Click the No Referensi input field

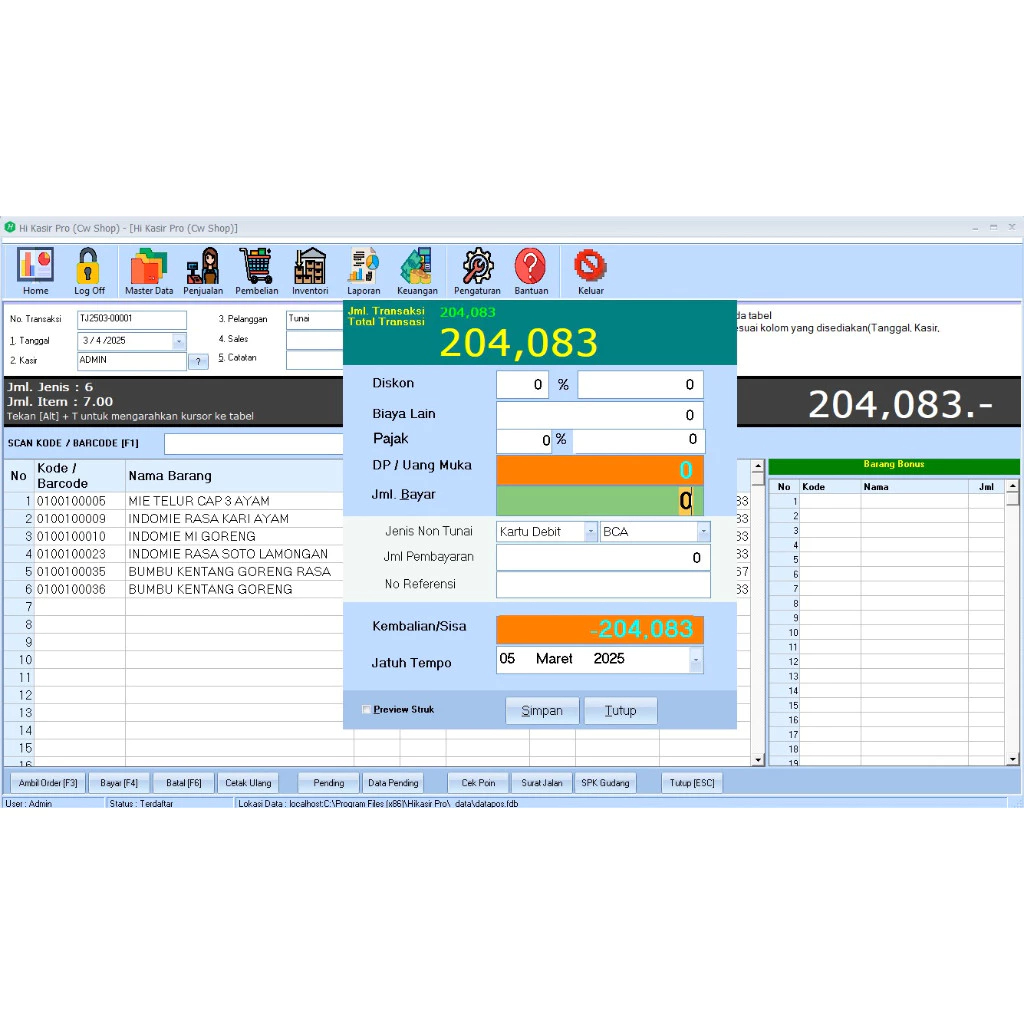pos(603,584)
